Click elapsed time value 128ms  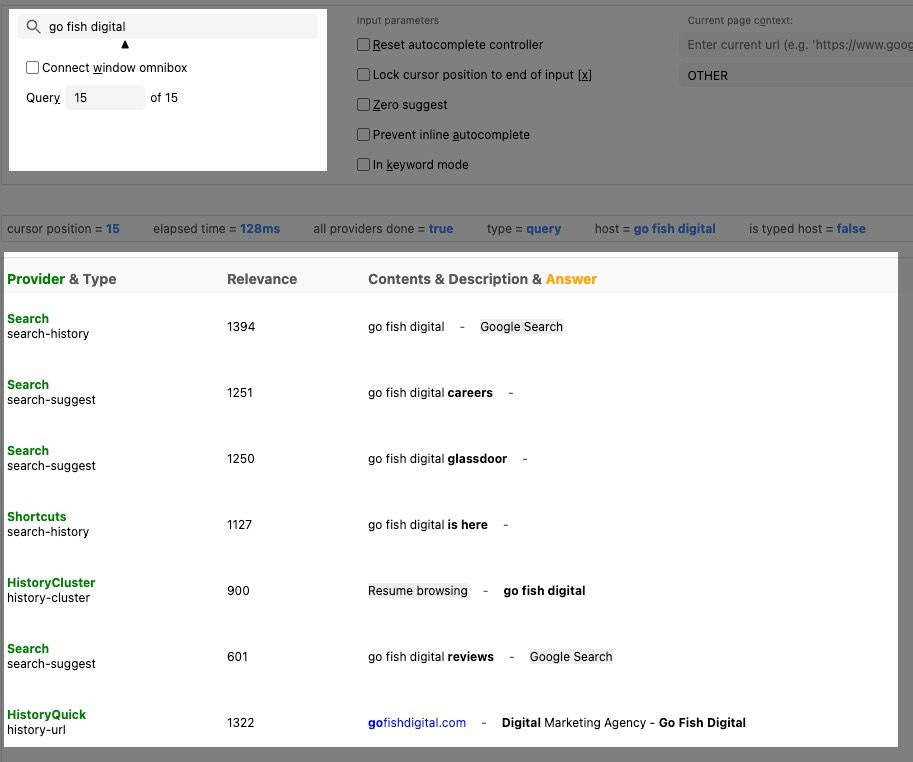pos(260,229)
